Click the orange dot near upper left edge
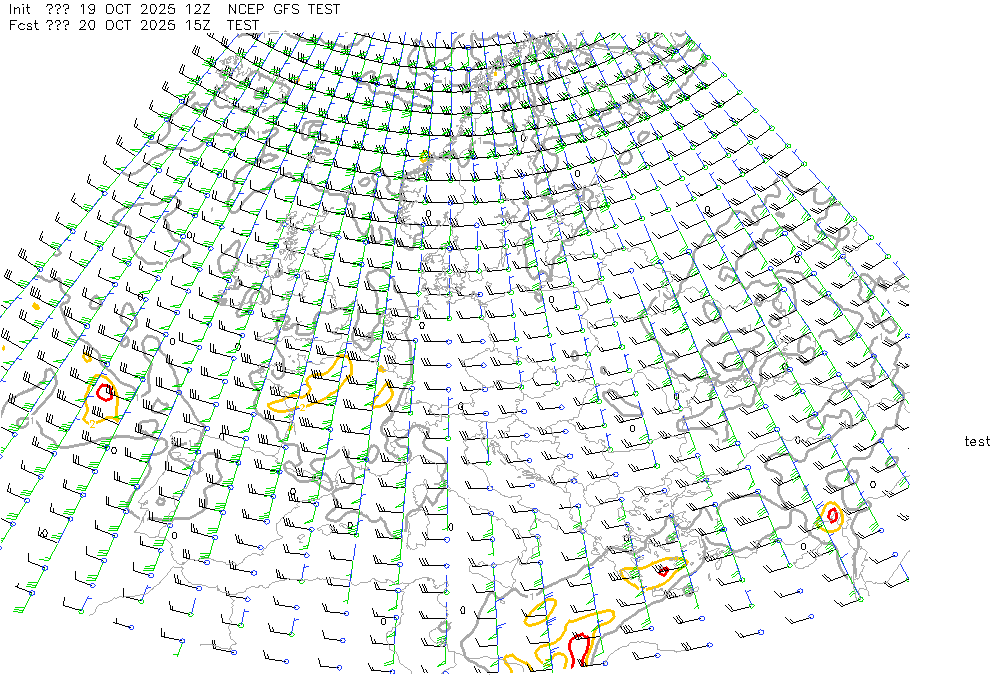The image size is (1000, 680). click(35, 307)
